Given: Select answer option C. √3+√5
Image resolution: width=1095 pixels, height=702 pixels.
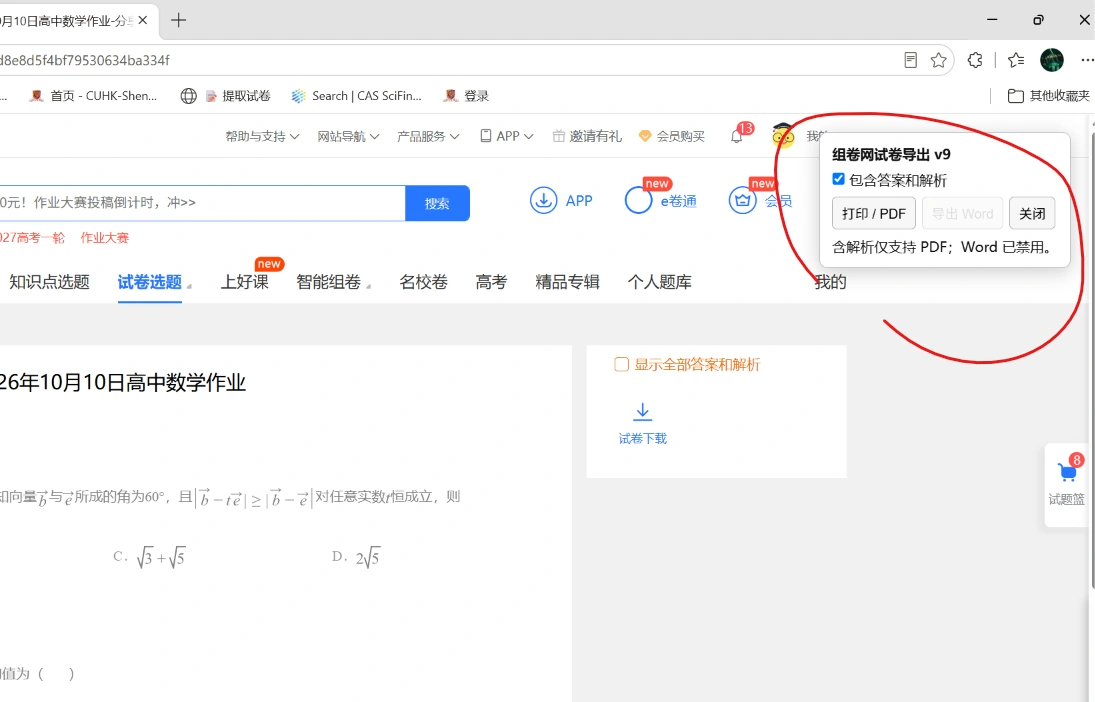Looking at the screenshot, I should point(149,557).
